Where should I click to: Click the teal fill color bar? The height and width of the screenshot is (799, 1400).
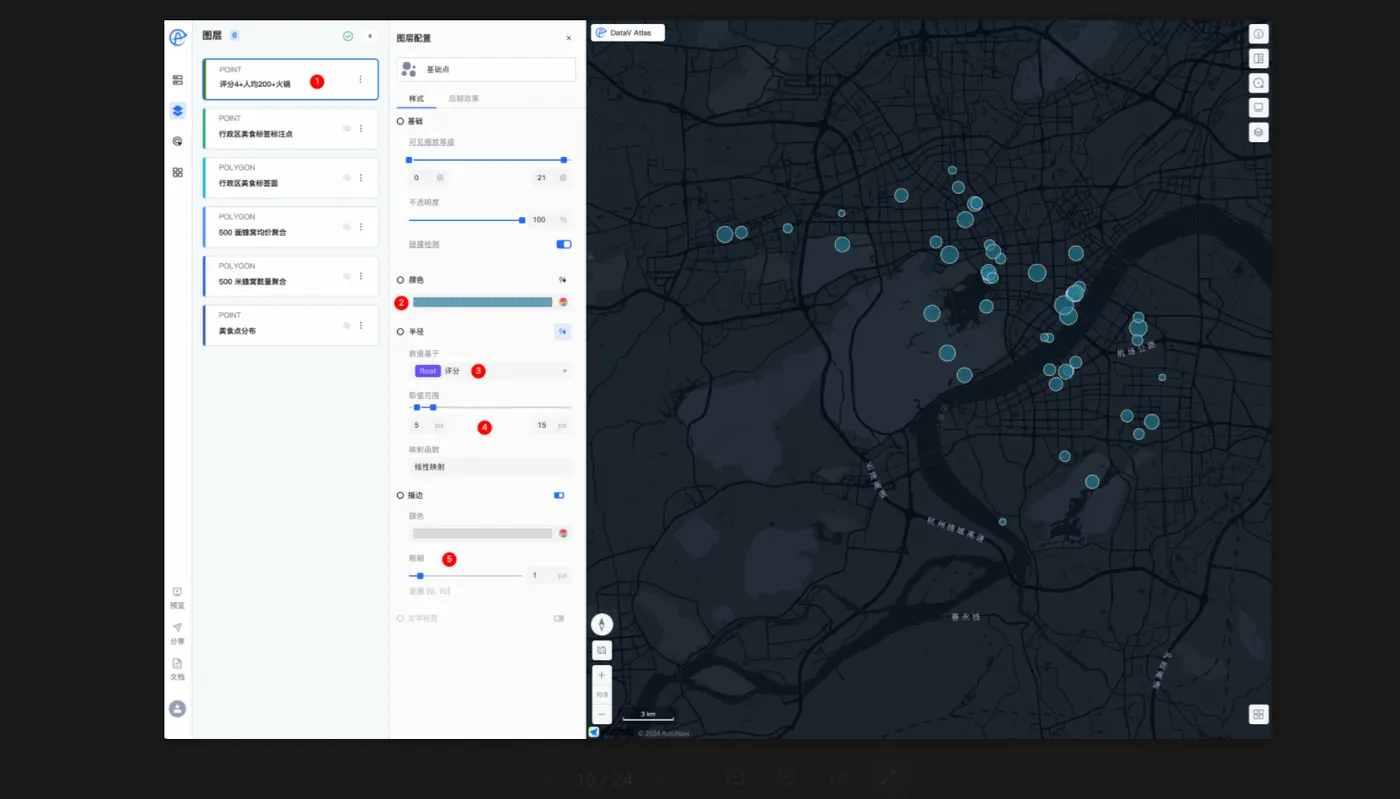tap(482, 302)
